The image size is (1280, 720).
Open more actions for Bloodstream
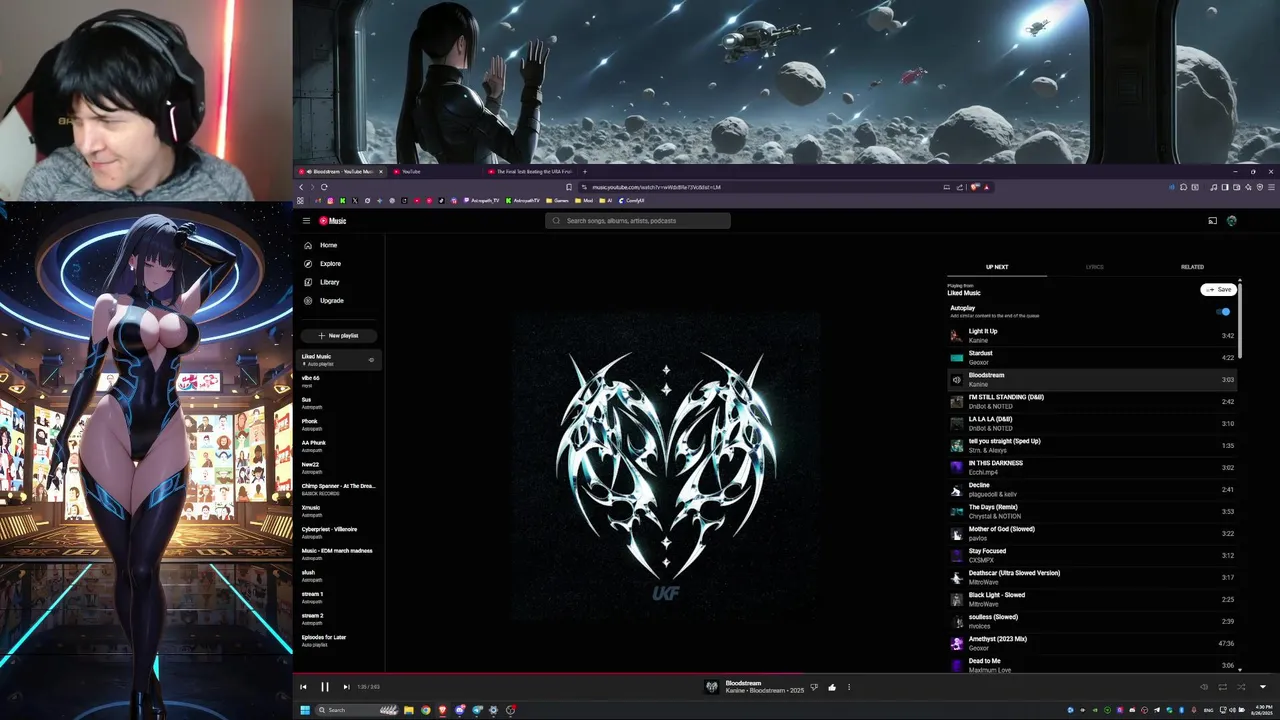[849, 687]
